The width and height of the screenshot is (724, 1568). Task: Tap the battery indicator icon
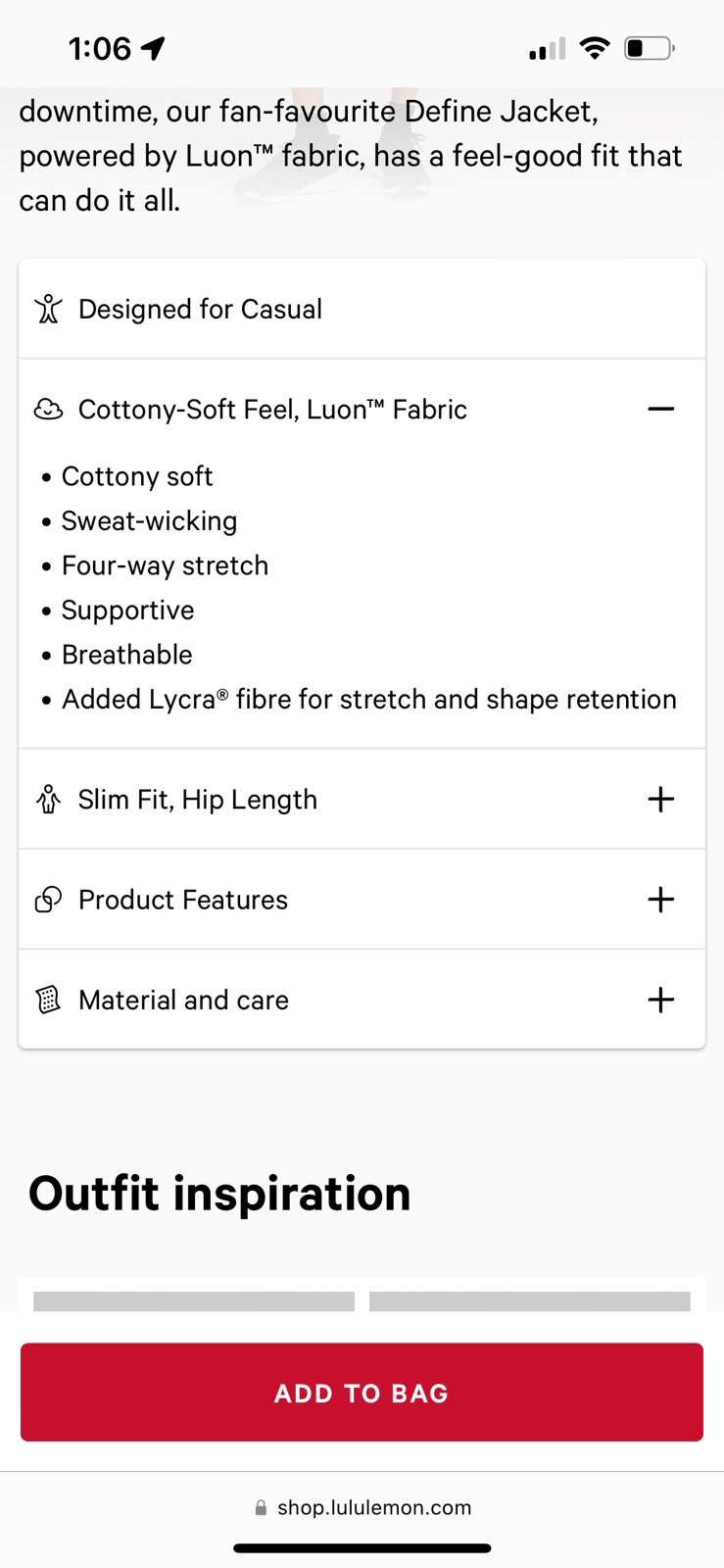tap(649, 48)
